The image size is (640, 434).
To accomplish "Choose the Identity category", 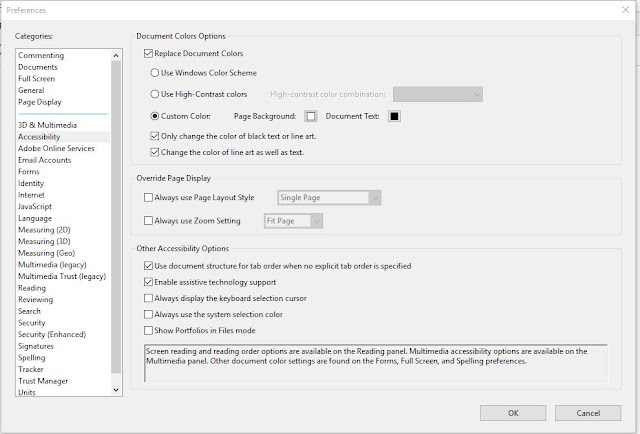I will [x=31, y=183].
